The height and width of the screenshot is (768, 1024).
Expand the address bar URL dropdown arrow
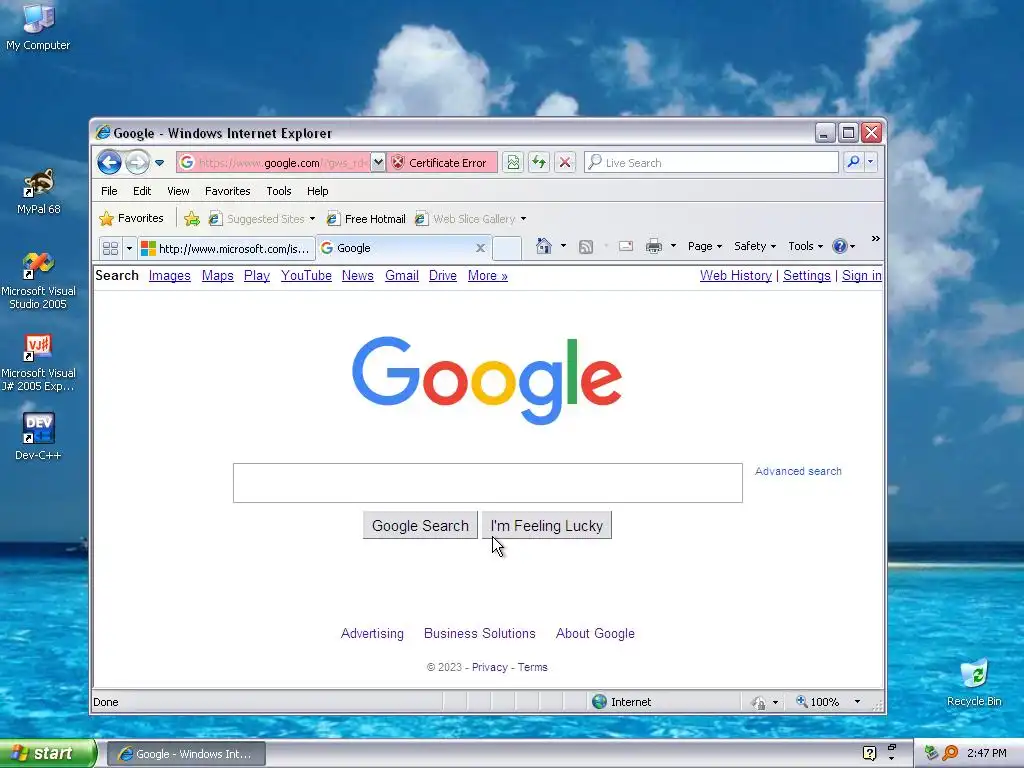tap(378, 163)
